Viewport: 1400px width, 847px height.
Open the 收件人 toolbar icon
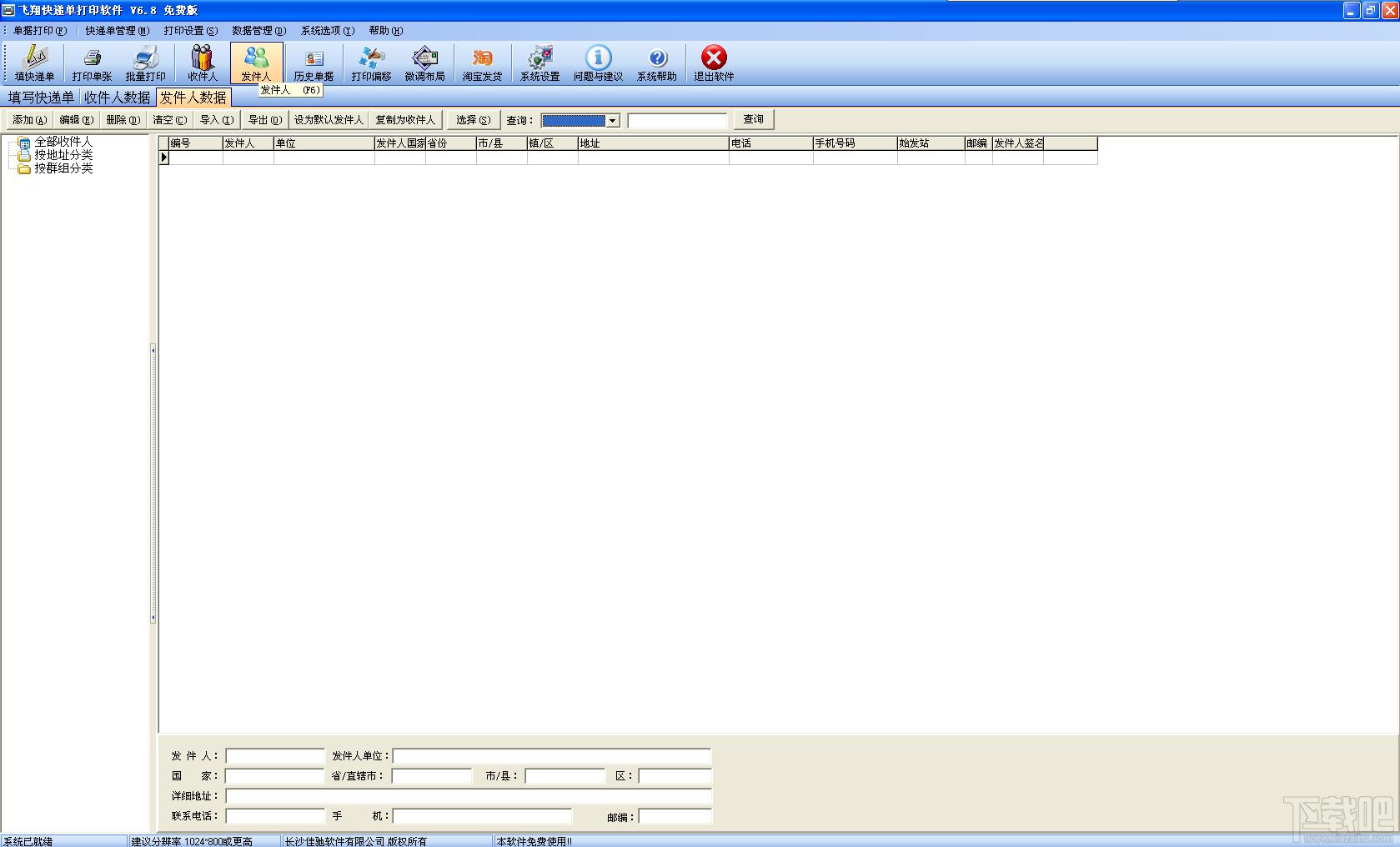pyautogui.click(x=203, y=63)
